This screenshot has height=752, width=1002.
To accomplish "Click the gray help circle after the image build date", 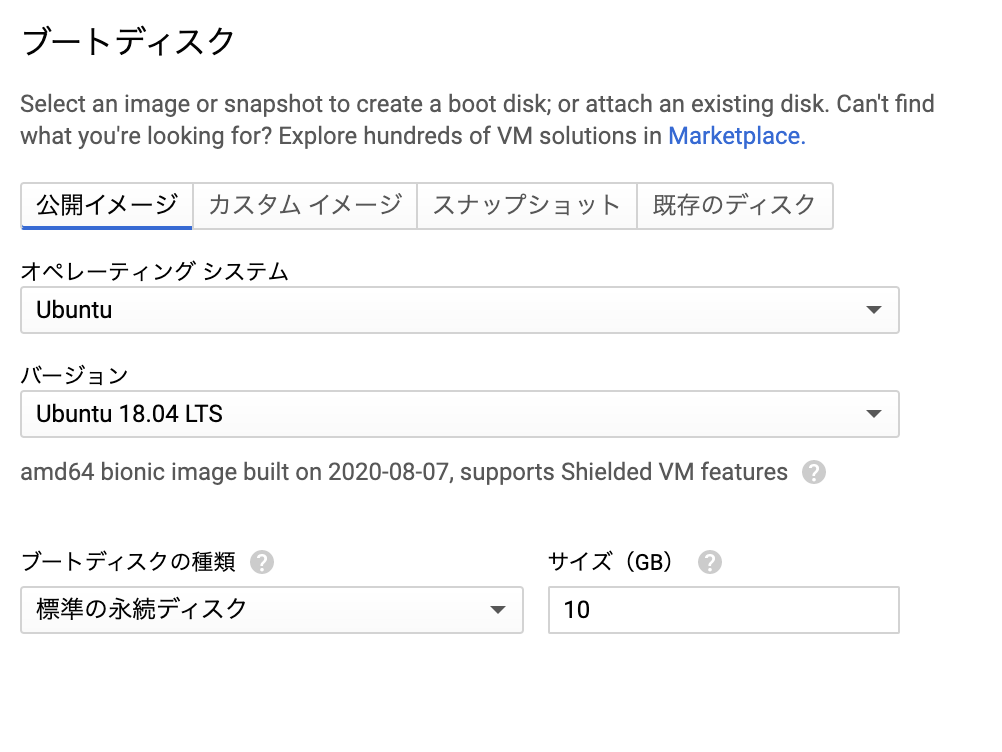I will [x=814, y=471].
